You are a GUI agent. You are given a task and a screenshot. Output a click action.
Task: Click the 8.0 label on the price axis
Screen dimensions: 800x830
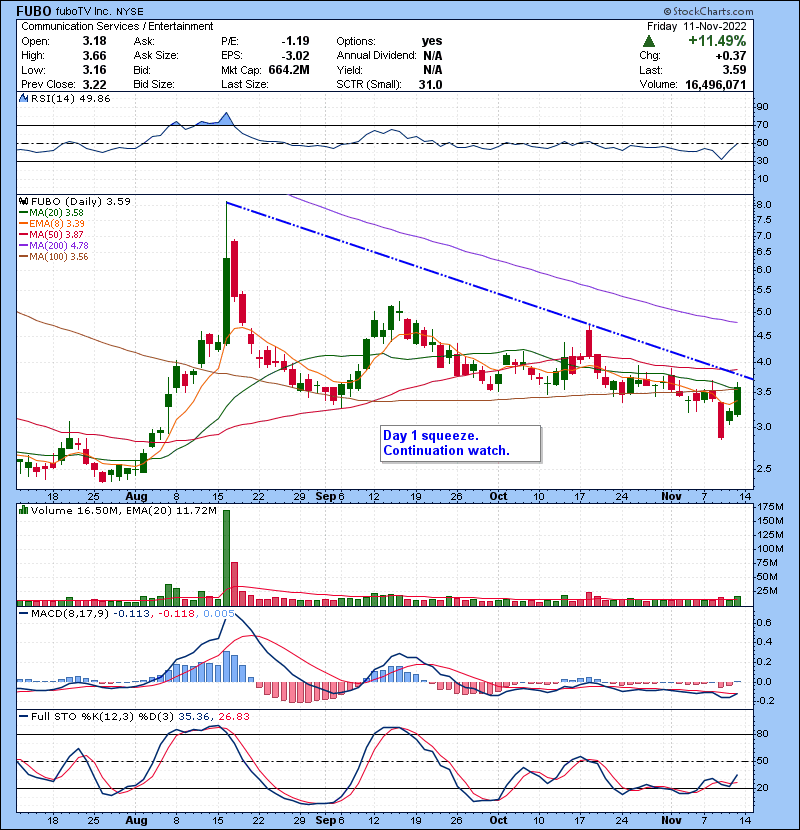click(x=764, y=205)
